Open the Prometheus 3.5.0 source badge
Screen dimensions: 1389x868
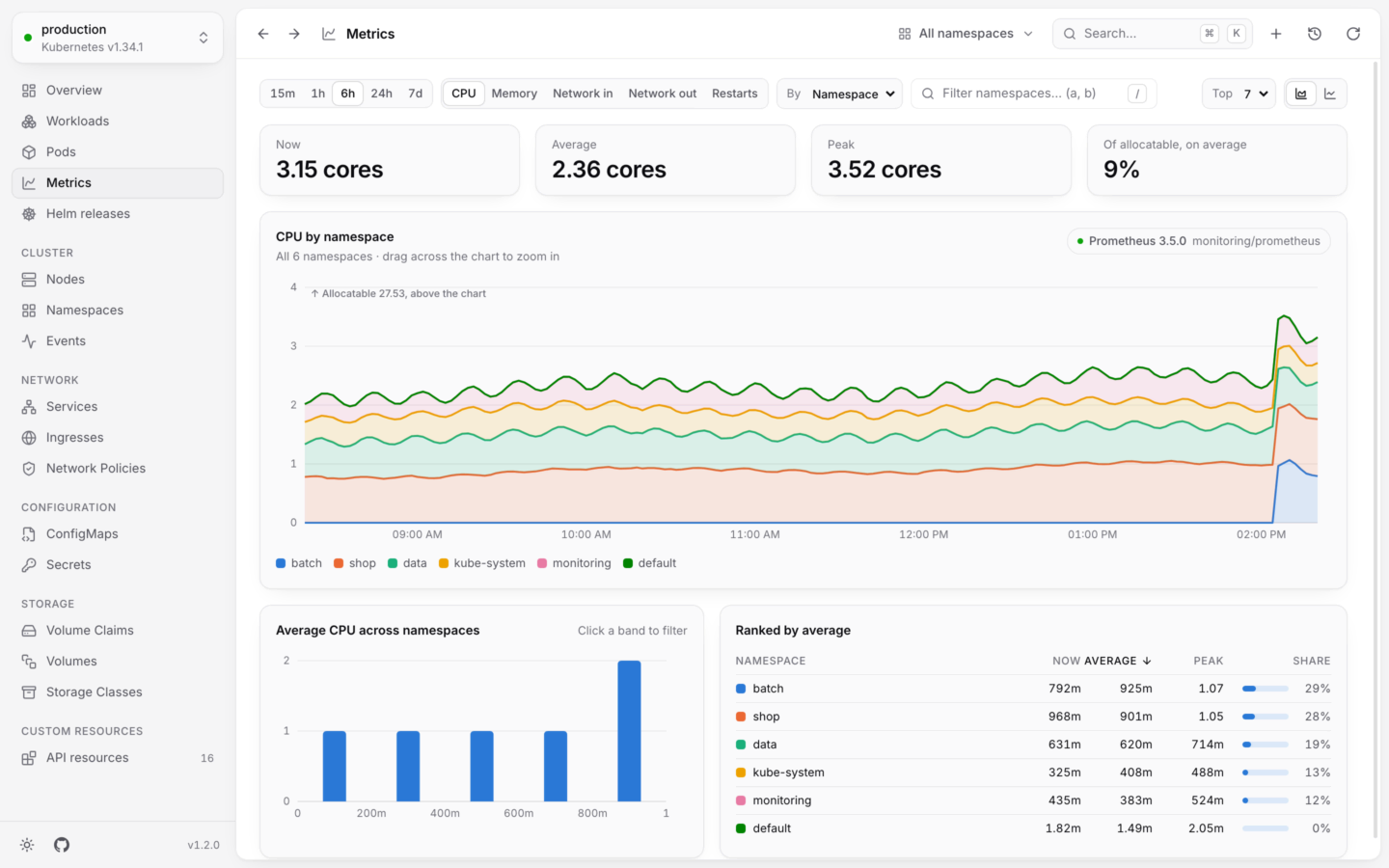pos(1199,241)
